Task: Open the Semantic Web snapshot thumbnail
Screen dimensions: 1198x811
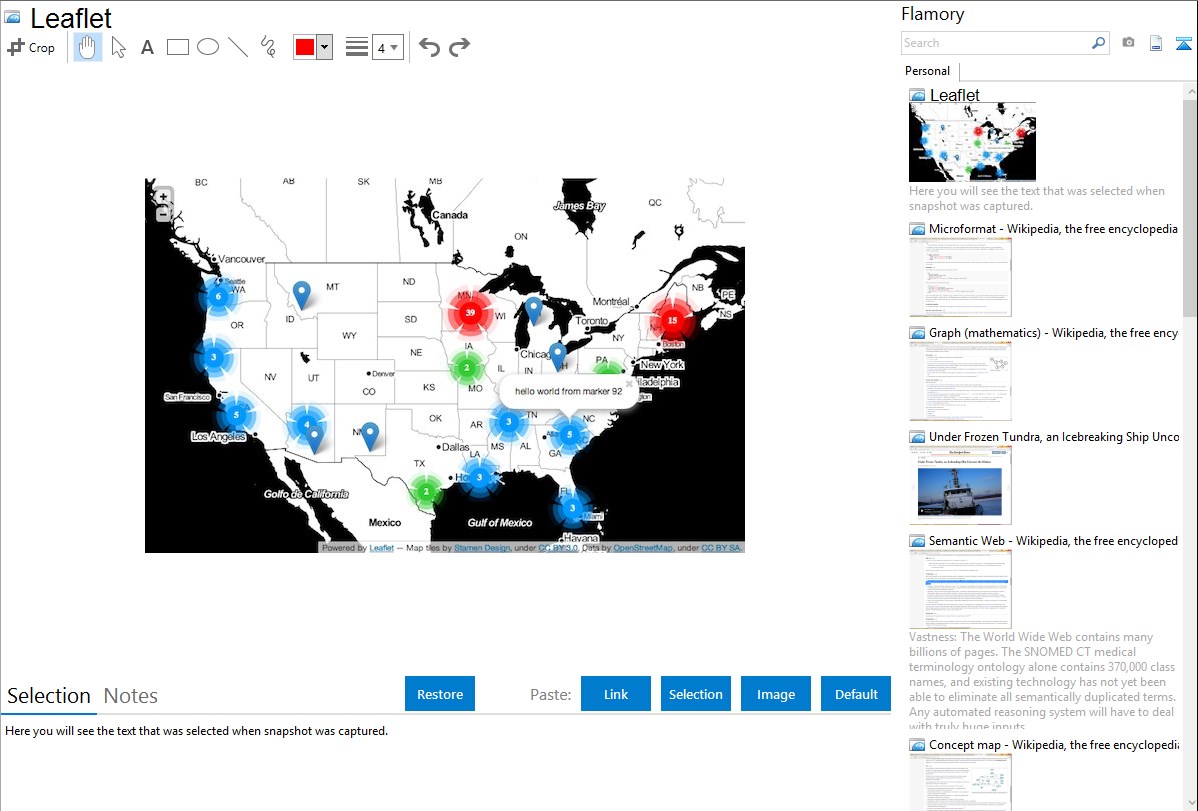Action: (960, 589)
